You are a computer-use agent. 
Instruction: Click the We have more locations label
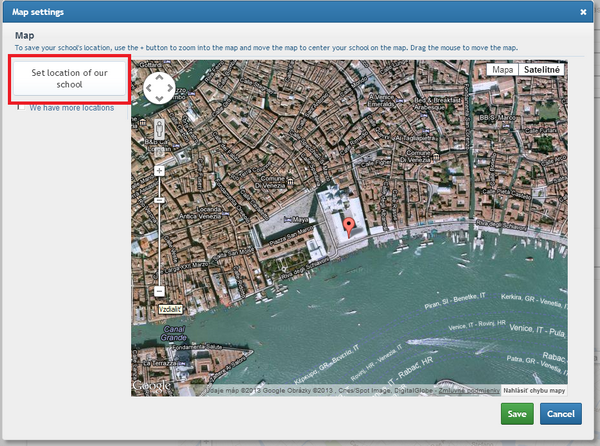71,108
